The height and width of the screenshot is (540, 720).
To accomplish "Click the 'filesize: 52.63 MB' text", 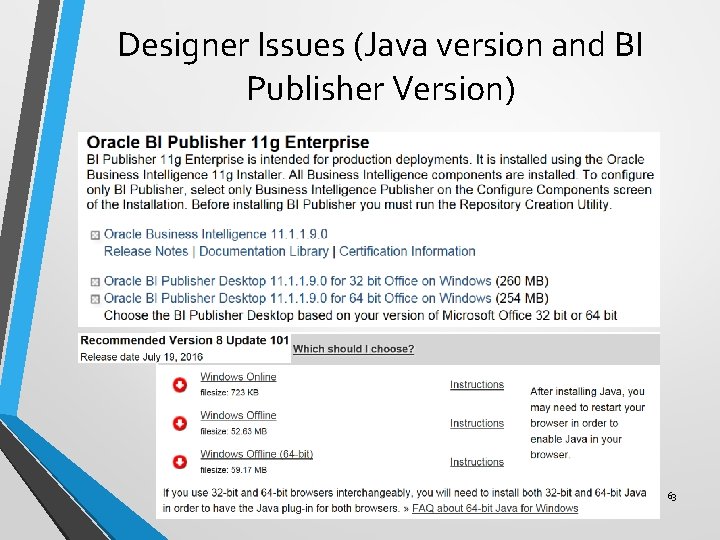I will pos(233,431).
